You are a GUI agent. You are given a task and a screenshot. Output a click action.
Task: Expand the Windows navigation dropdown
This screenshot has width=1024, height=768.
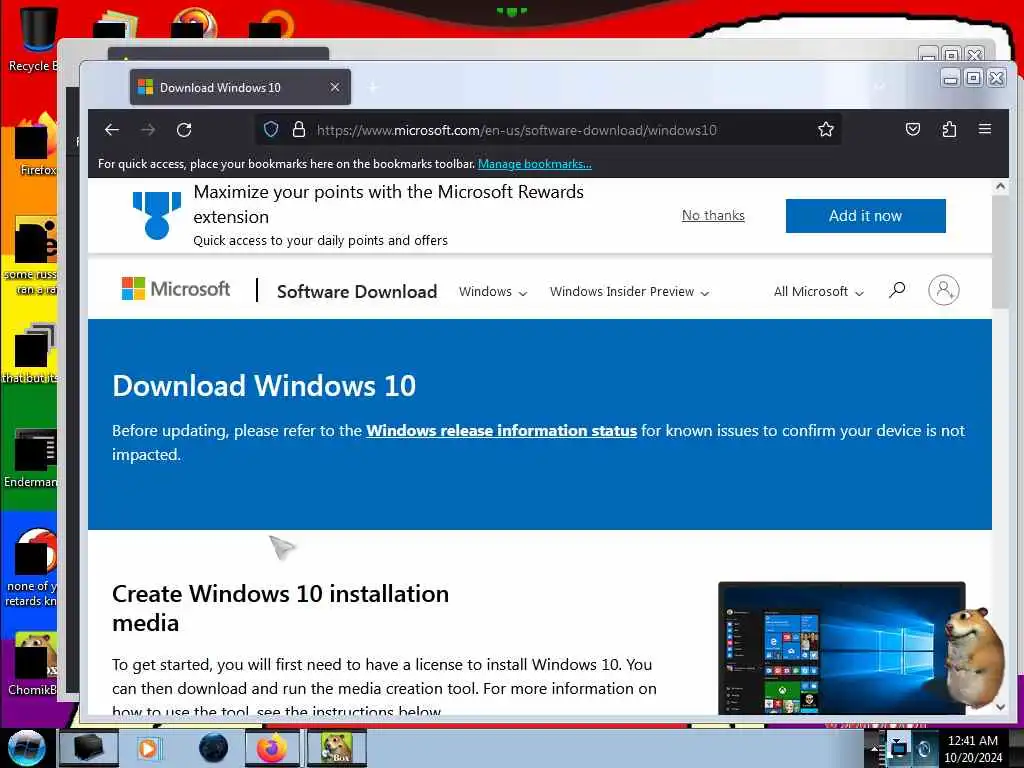[492, 291]
